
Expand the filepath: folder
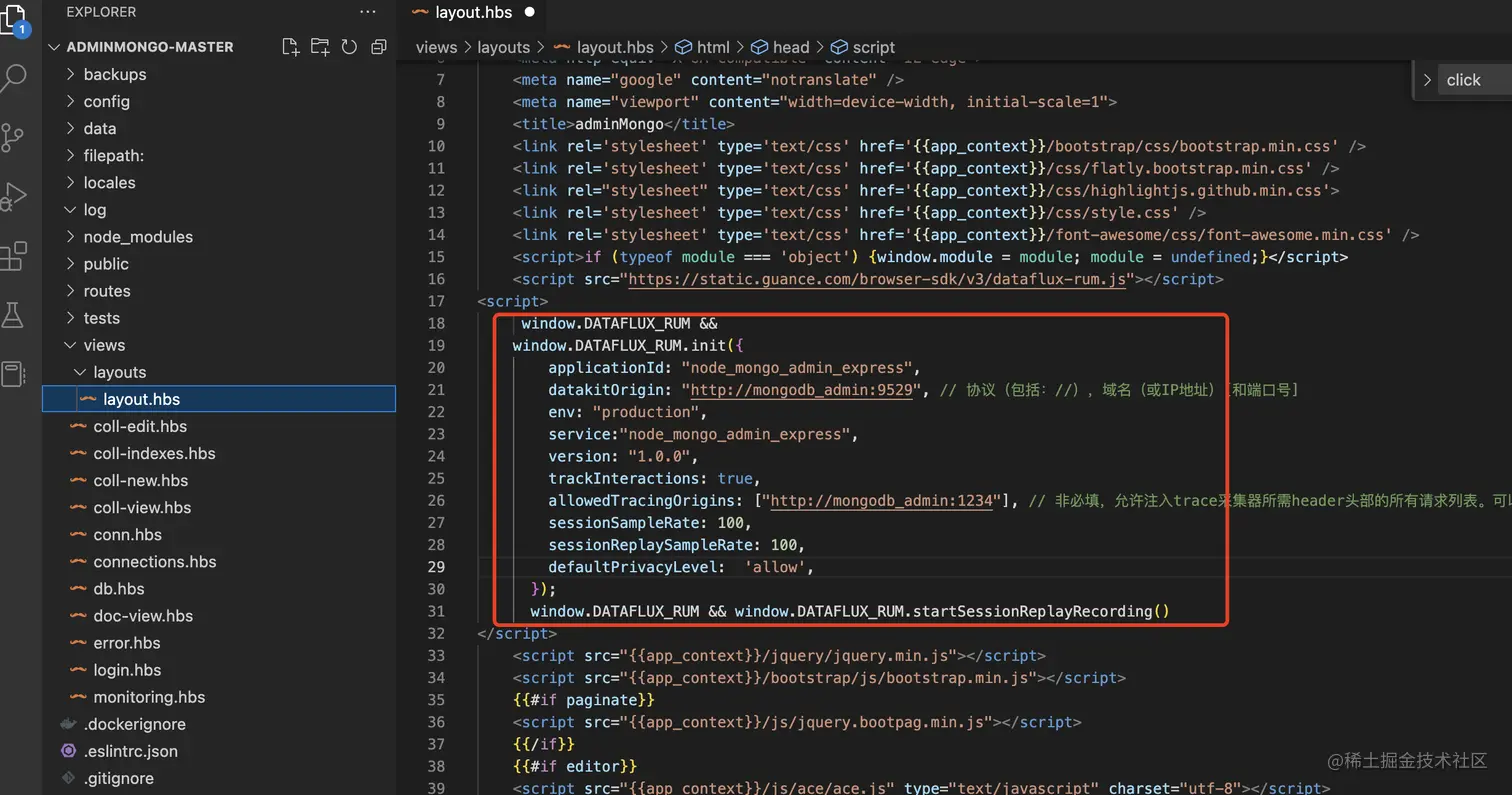click(219, 155)
